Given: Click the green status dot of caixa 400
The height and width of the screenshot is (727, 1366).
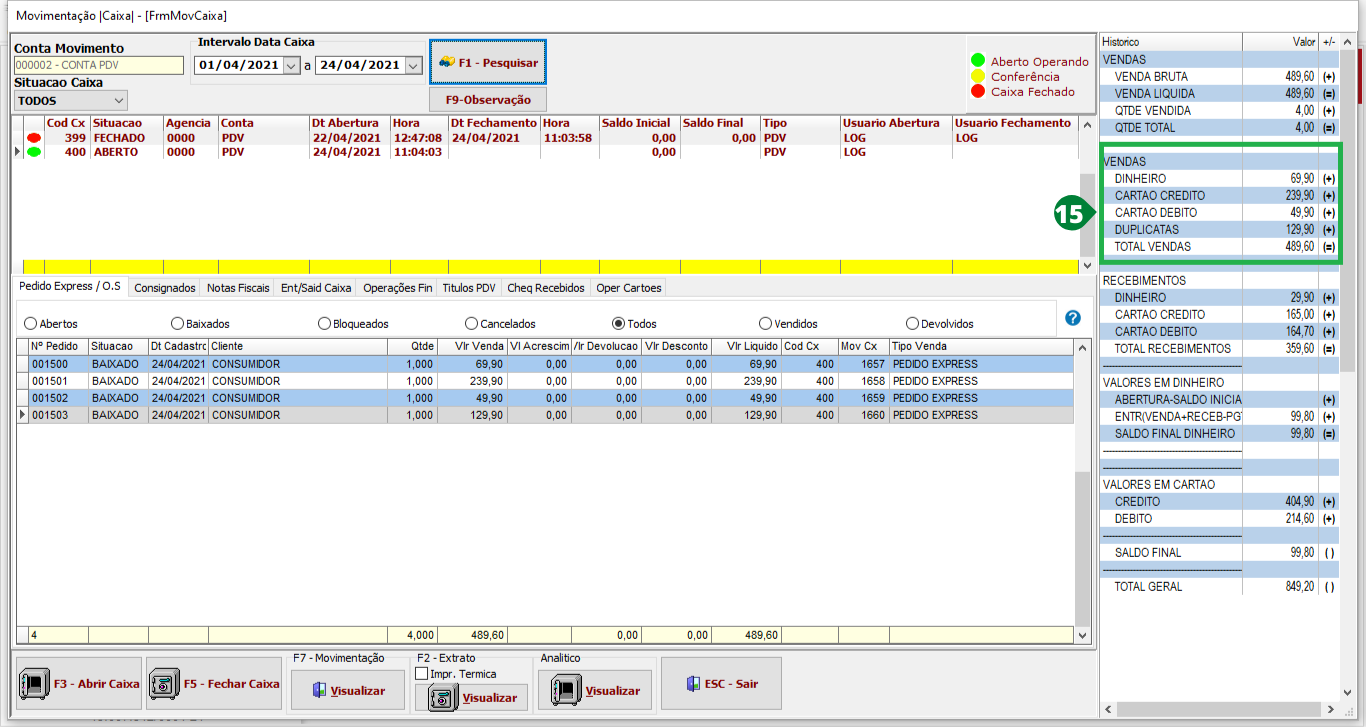Looking at the screenshot, I should pyautogui.click(x=34, y=152).
